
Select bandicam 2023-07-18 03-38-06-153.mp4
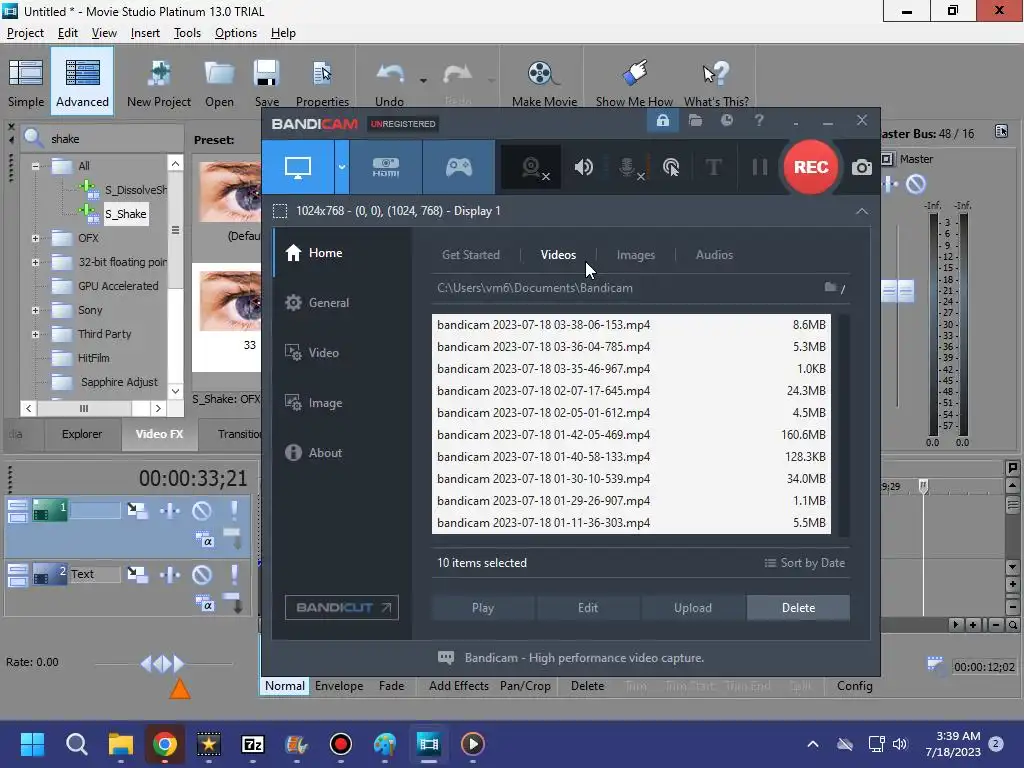[631, 325]
